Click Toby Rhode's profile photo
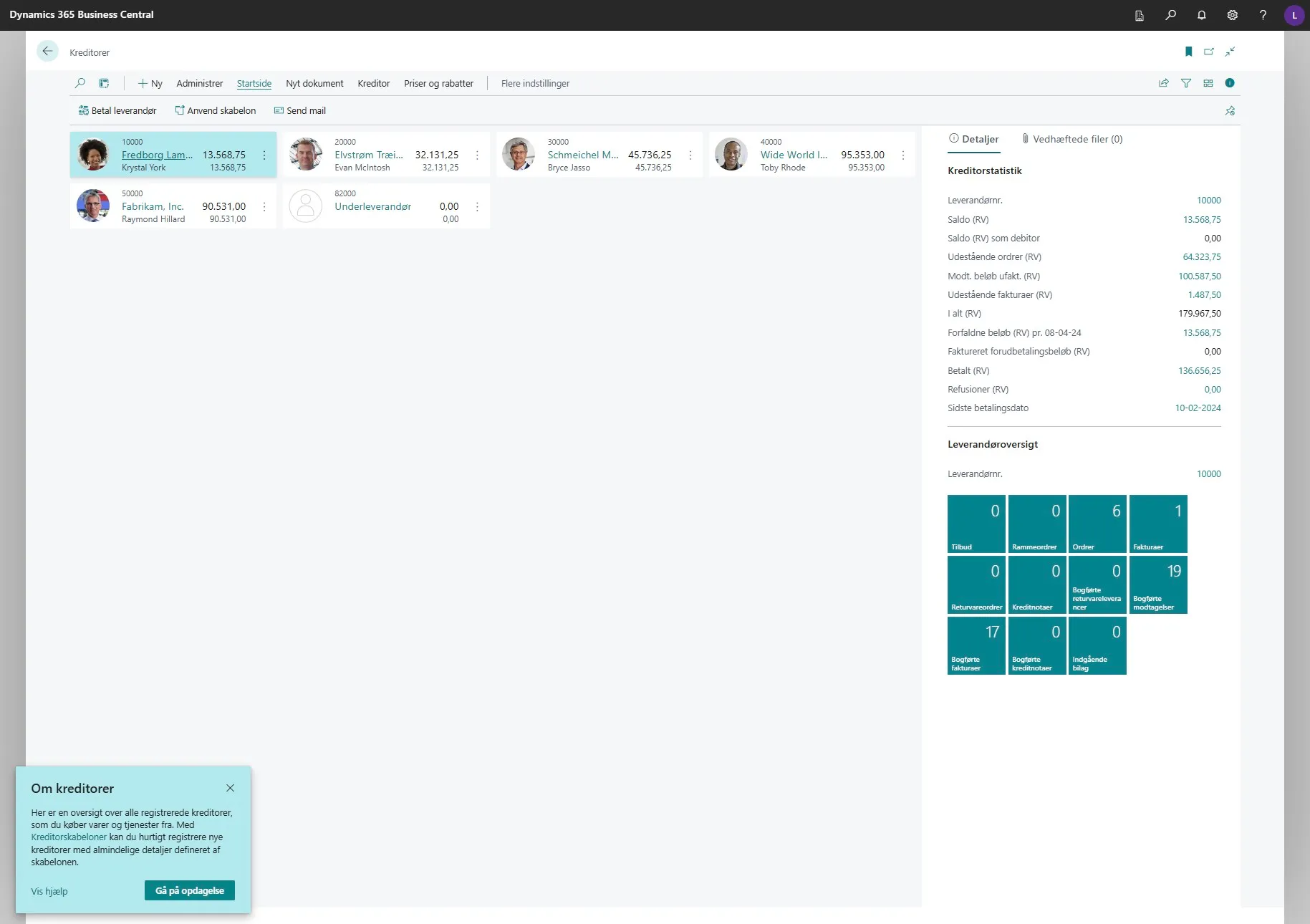This screenshot has width=1310, height=924. 731,155
